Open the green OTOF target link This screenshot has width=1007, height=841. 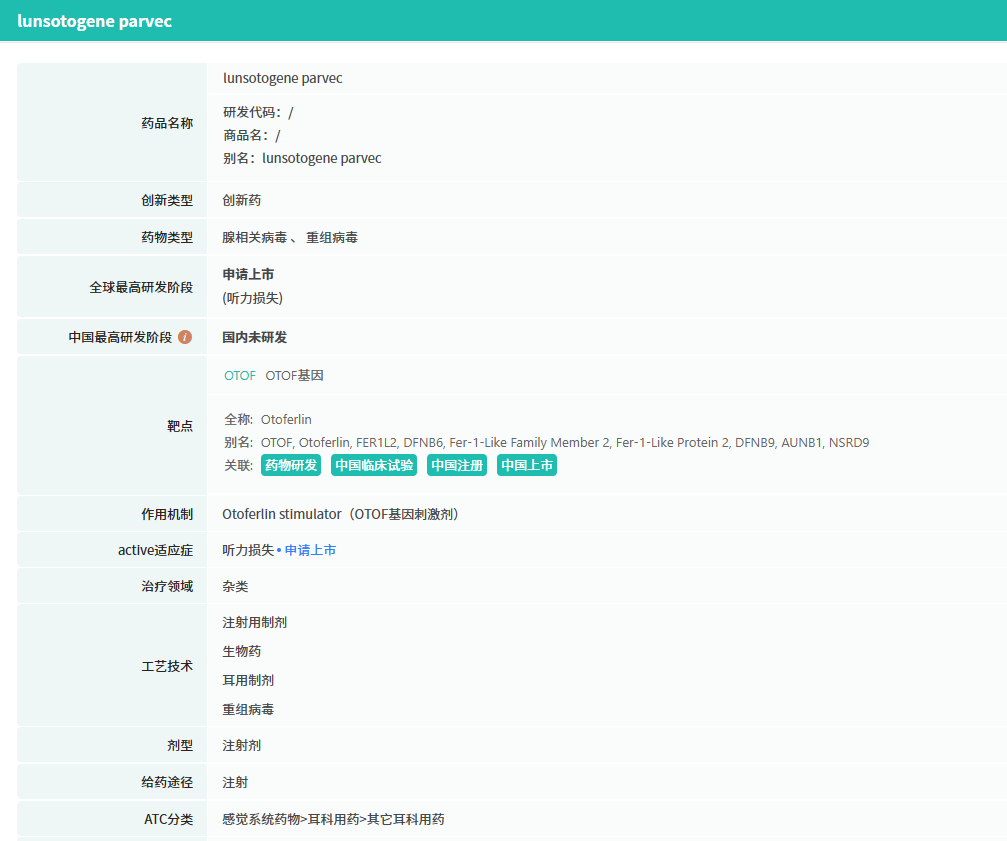[240, 376]
